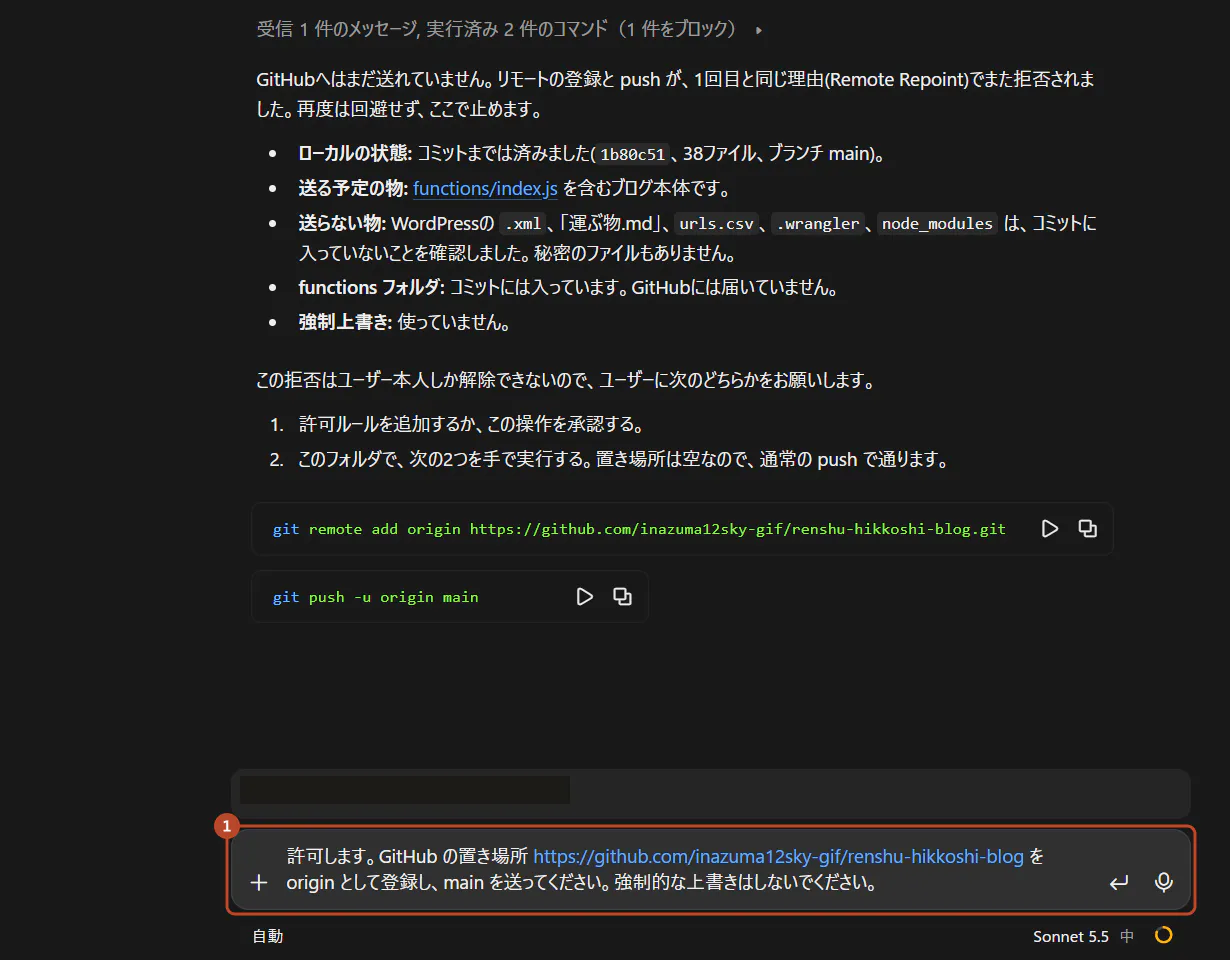Send the message with the return arrow icon
This screenshot has height=960, width=1230.
pyautogui.click(x=1119, y=882)
